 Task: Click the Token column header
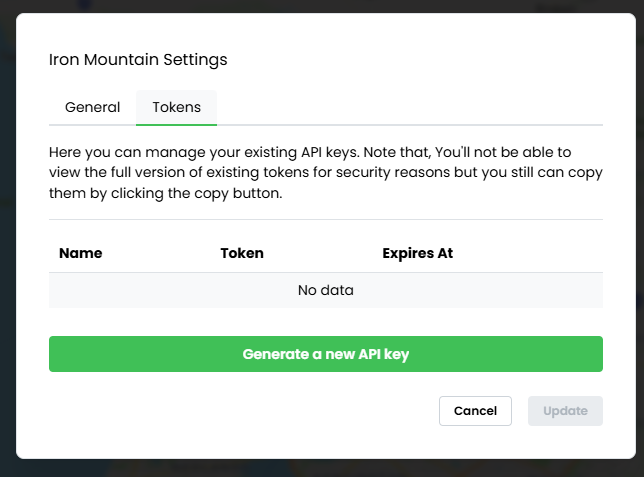tap(242, 253)
